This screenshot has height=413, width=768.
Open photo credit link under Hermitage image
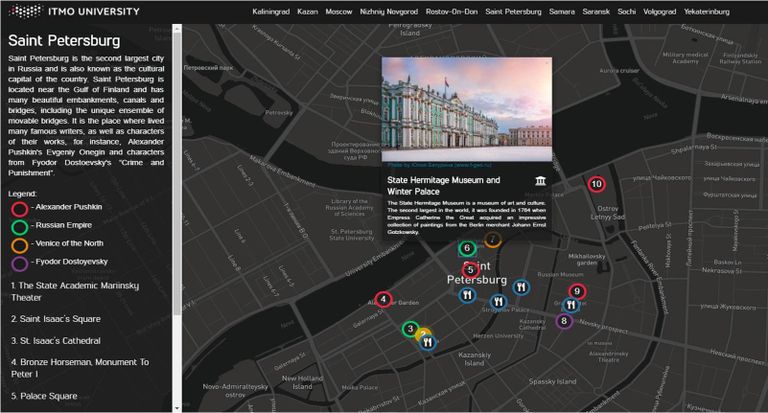point(439,165)
